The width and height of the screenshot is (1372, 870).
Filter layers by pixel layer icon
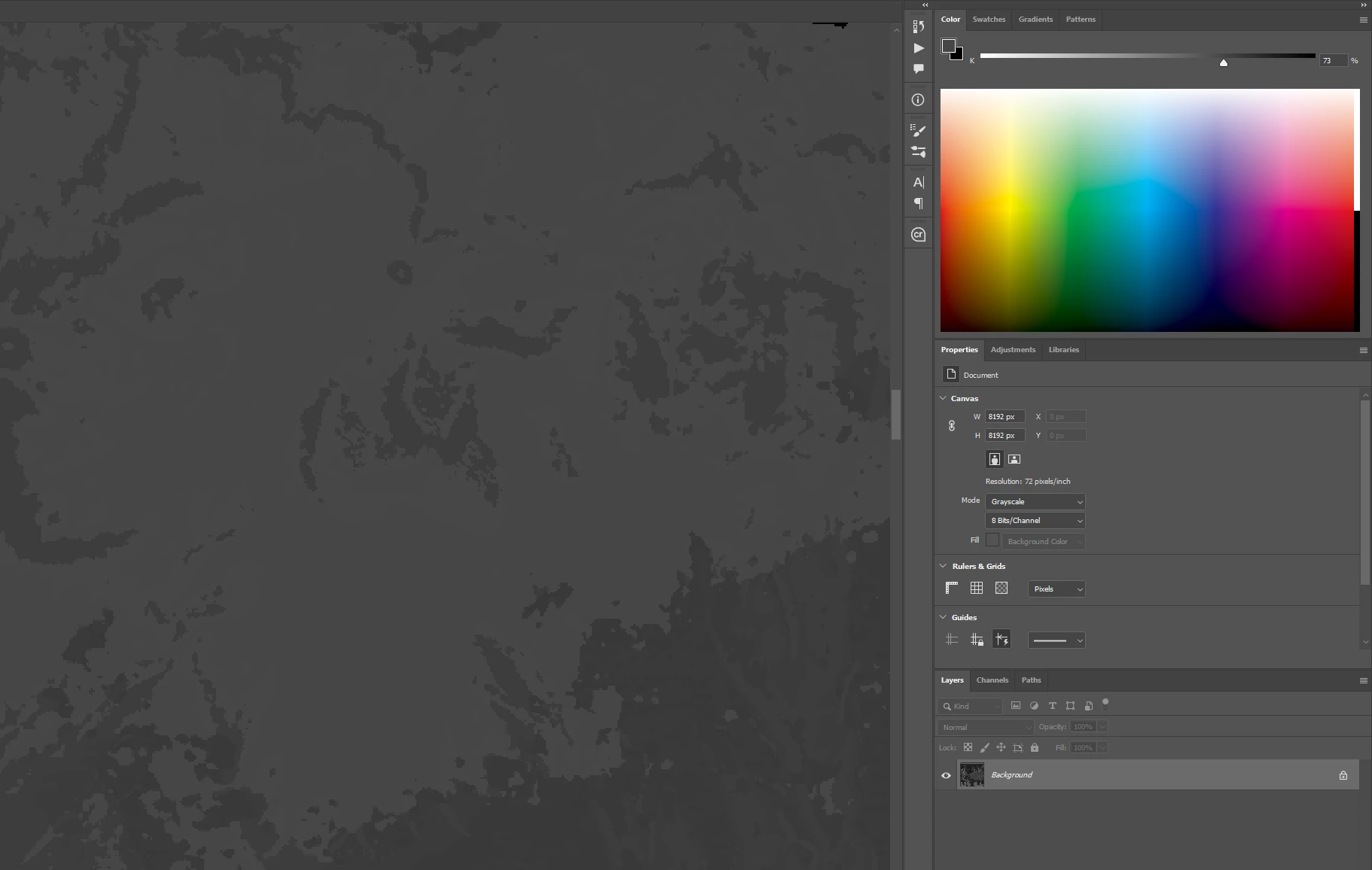pyautogui.click(x=1016, y=706)
